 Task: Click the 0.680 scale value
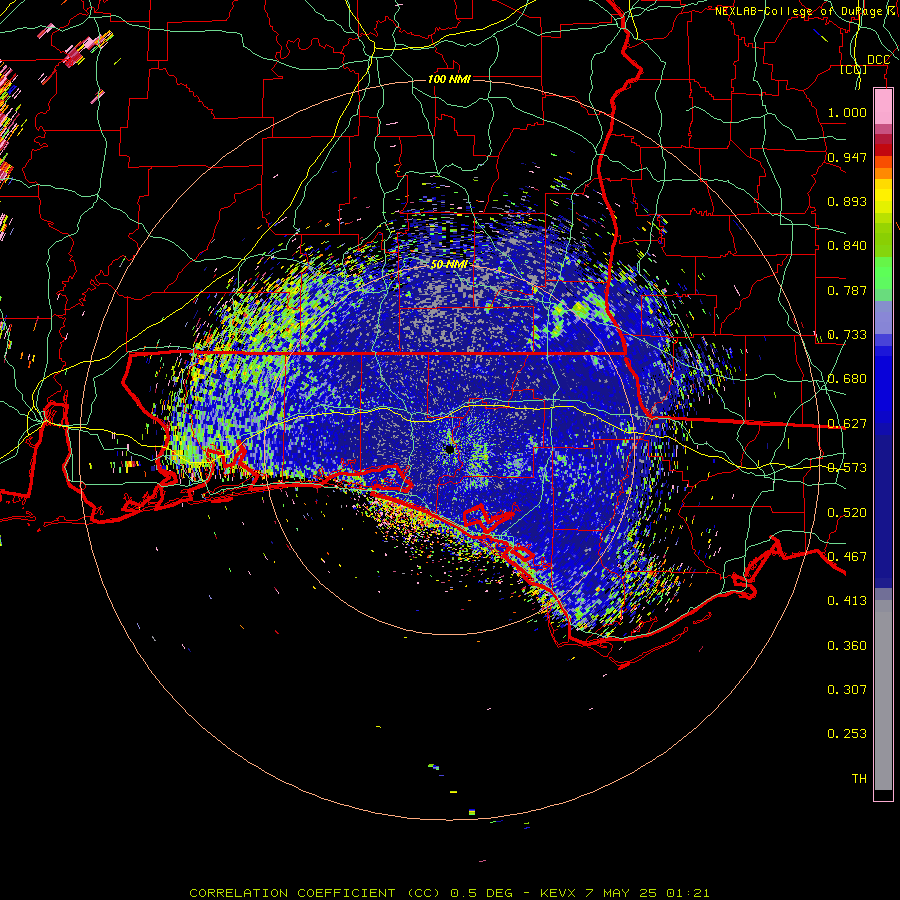click(x=847, y=379)
